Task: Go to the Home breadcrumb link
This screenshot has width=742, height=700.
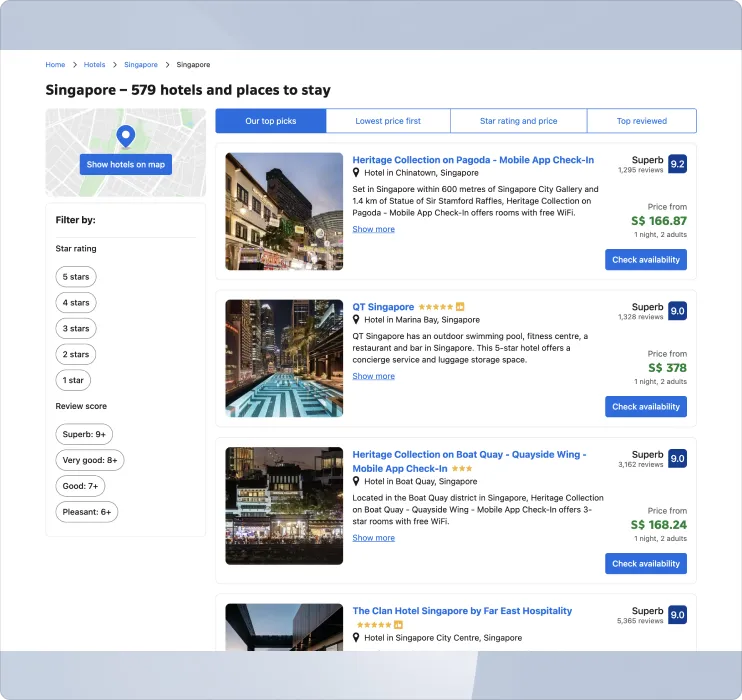Action: (x=55, y=65)
